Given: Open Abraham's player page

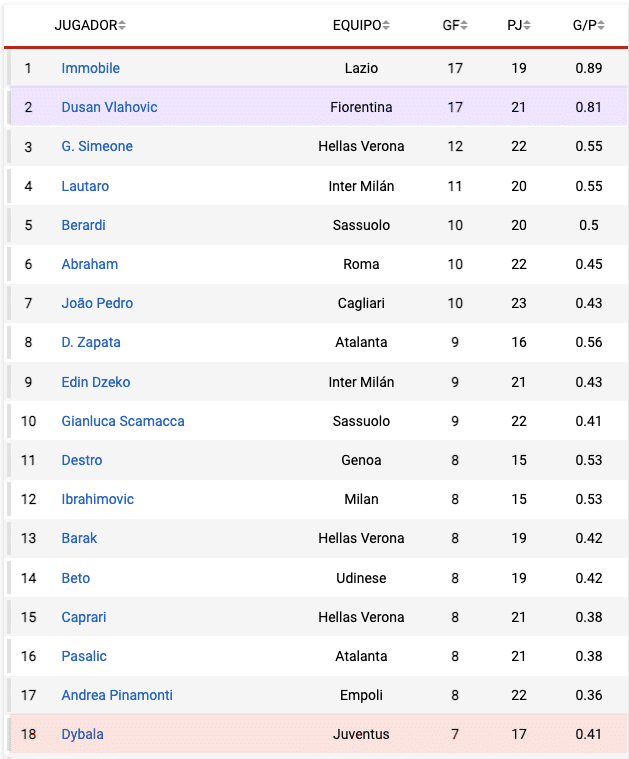Looking at the screenshot, I should point(89,264).
